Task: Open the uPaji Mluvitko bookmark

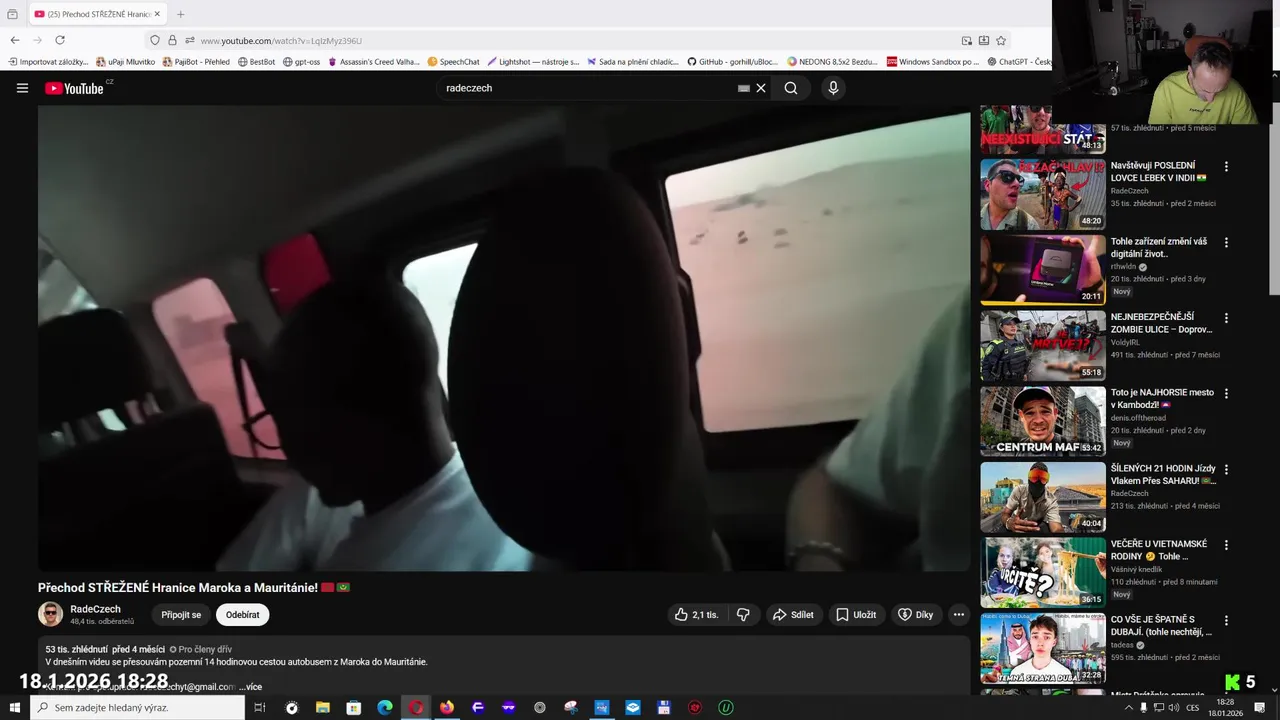Action: 125,61
